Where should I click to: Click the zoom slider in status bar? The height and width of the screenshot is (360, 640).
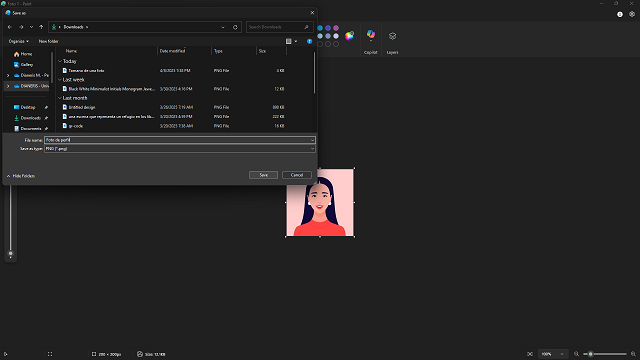[605, 354]
